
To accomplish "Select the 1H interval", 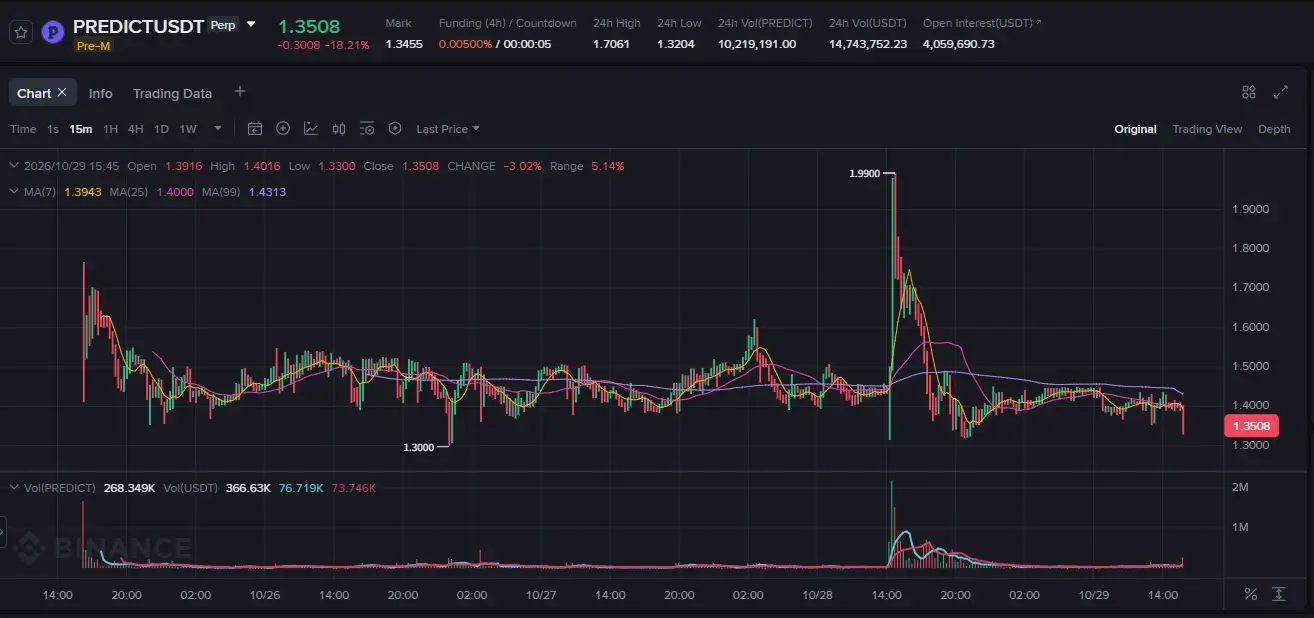I will [110, 129].
